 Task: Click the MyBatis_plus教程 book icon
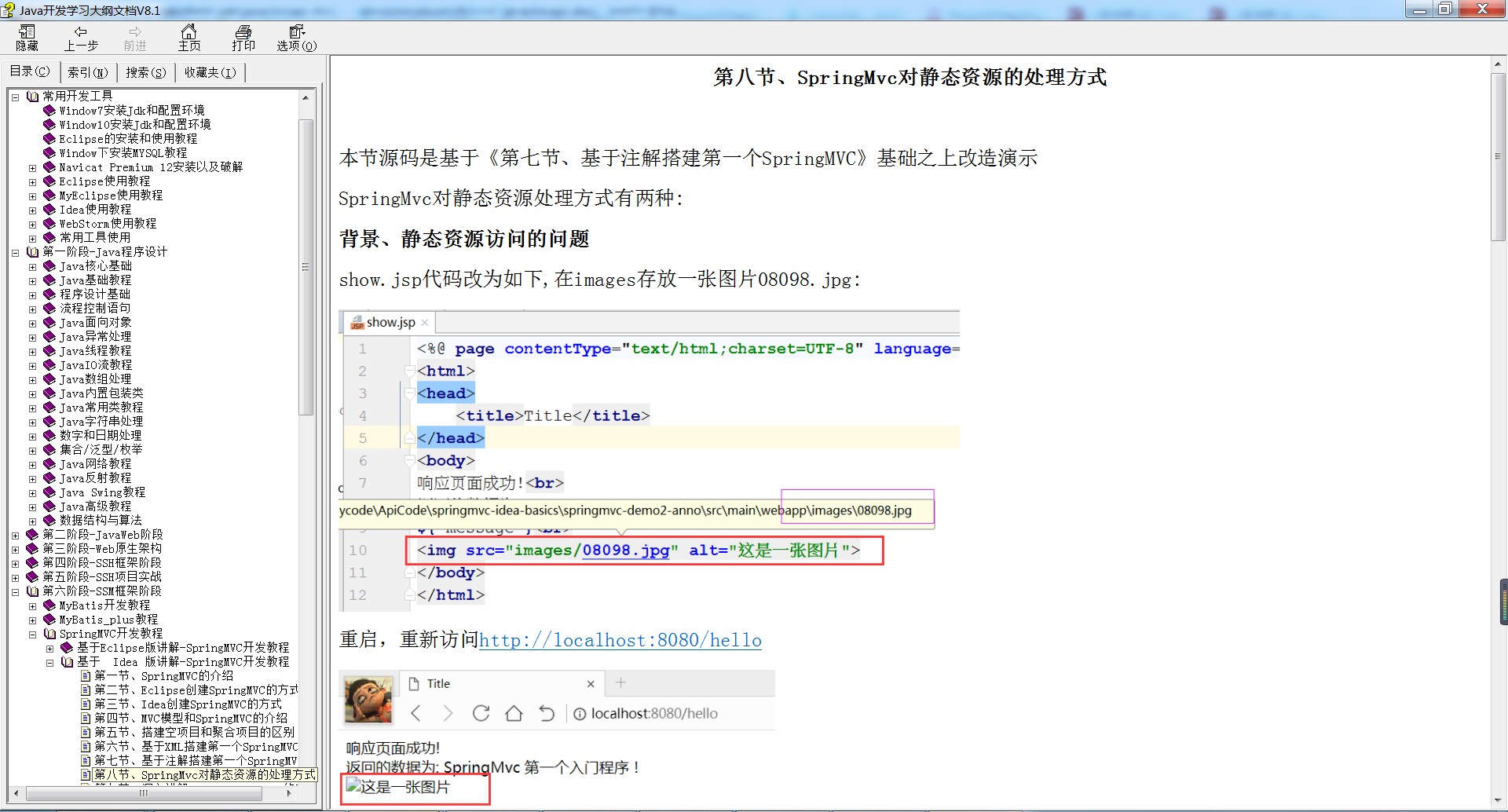point(49,620)
